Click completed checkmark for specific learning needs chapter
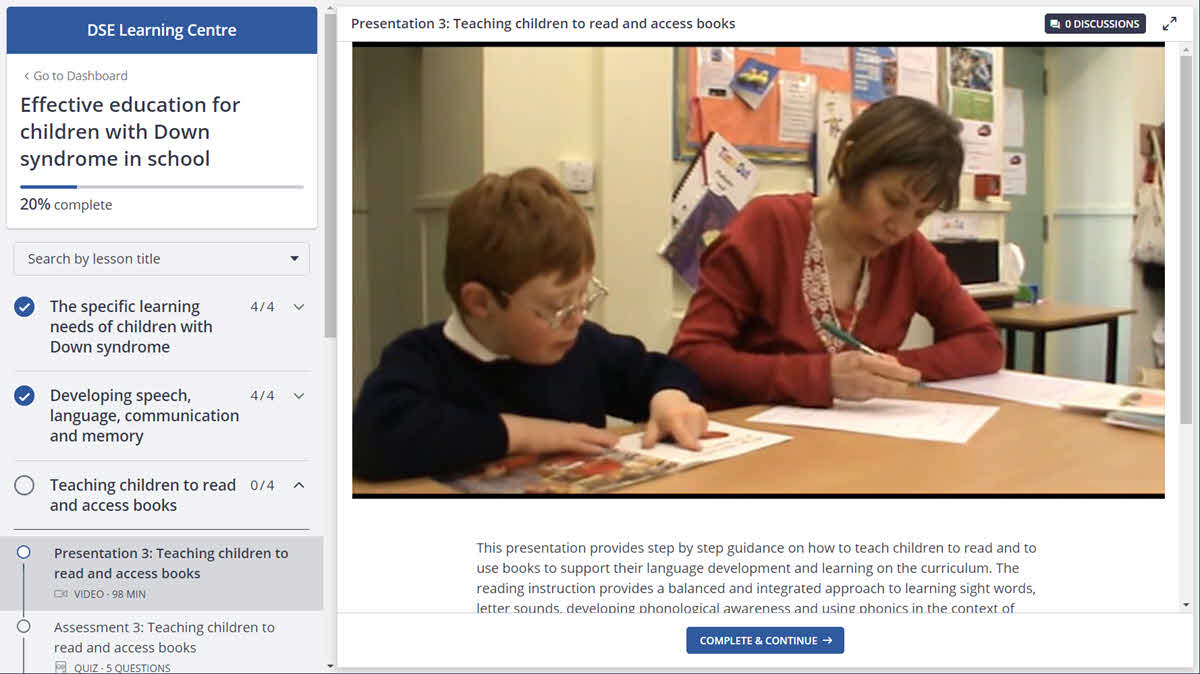The height and width of the screenshot is (674, 1200). [24, 307]
